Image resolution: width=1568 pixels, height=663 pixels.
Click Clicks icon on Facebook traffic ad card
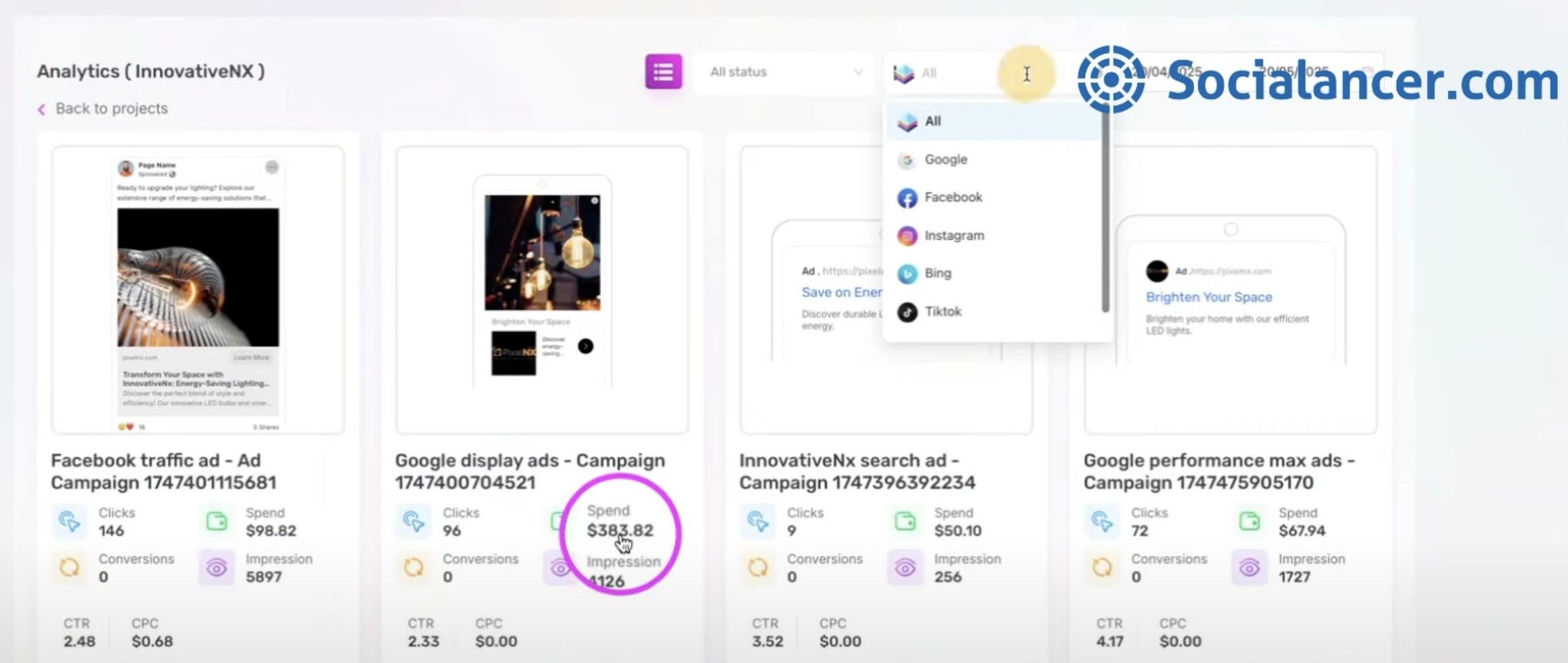[69, 521]
